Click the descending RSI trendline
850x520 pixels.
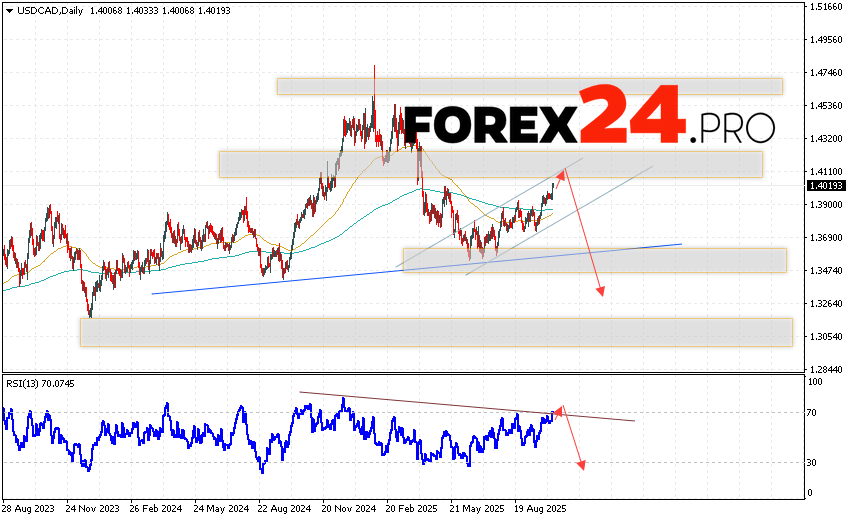pos(450,404)
